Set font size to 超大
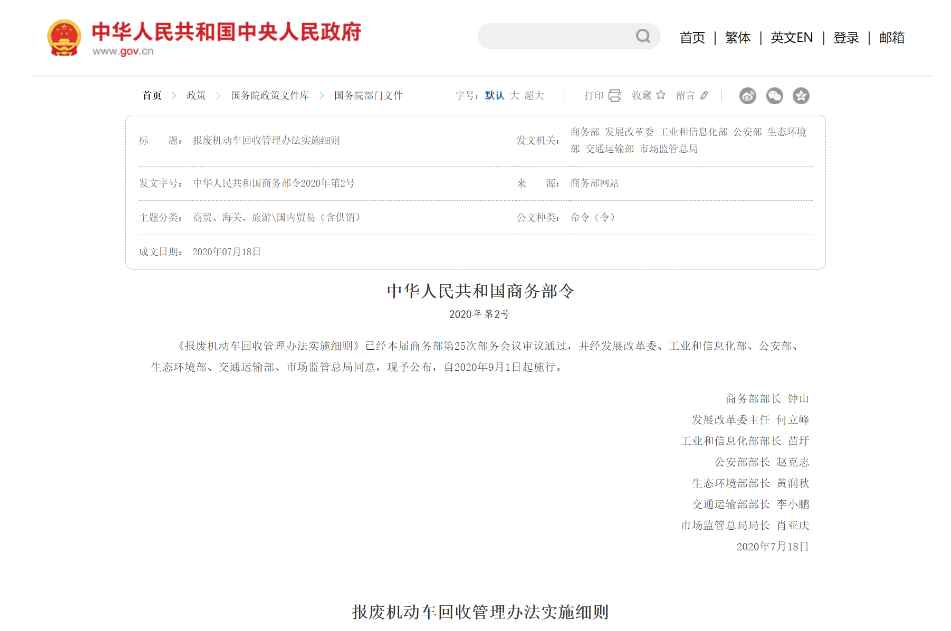This screenshot has width=951, height=631. click(x=534, y=96)
